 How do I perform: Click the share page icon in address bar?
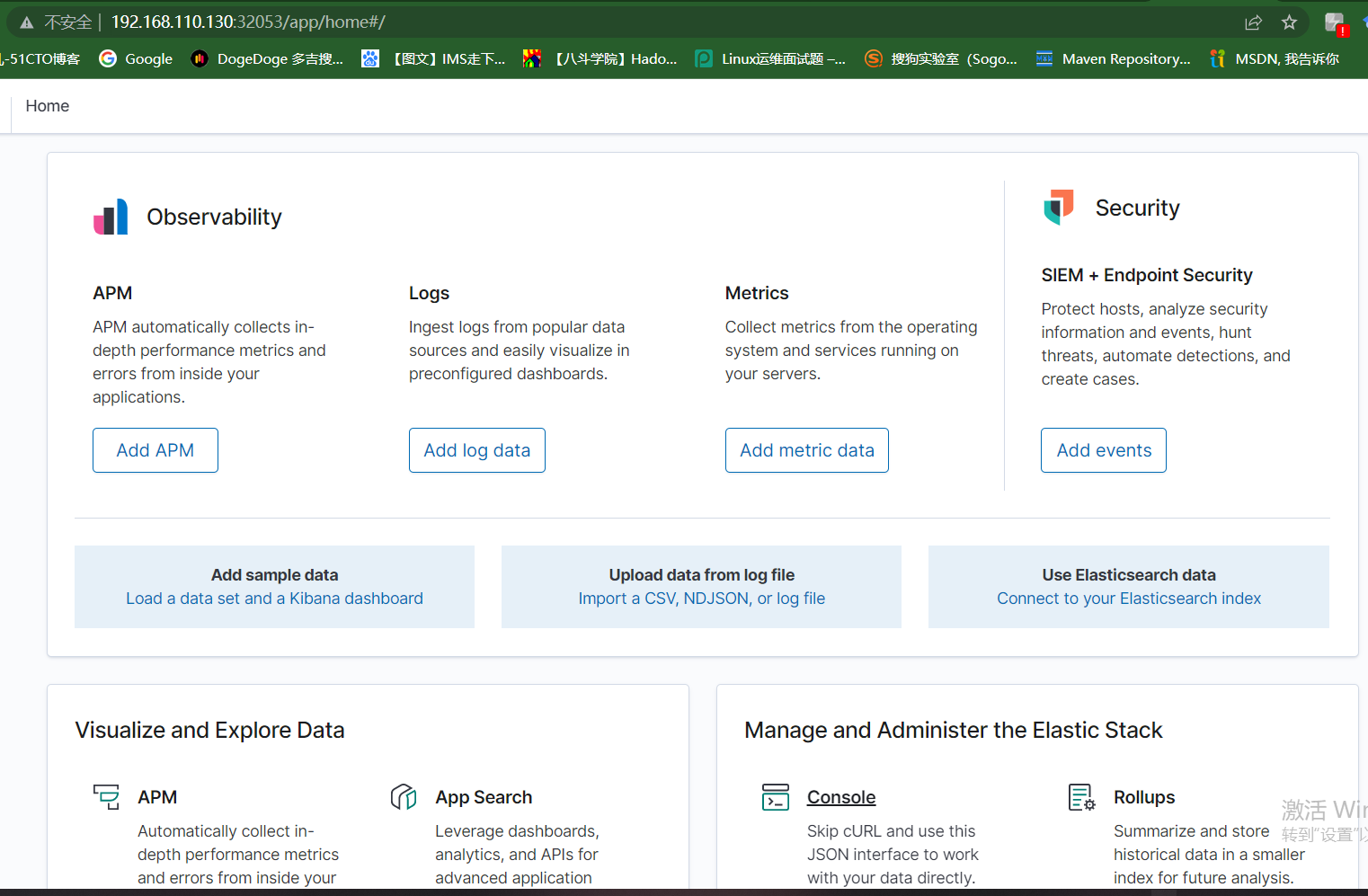(x=1253, y=22)
